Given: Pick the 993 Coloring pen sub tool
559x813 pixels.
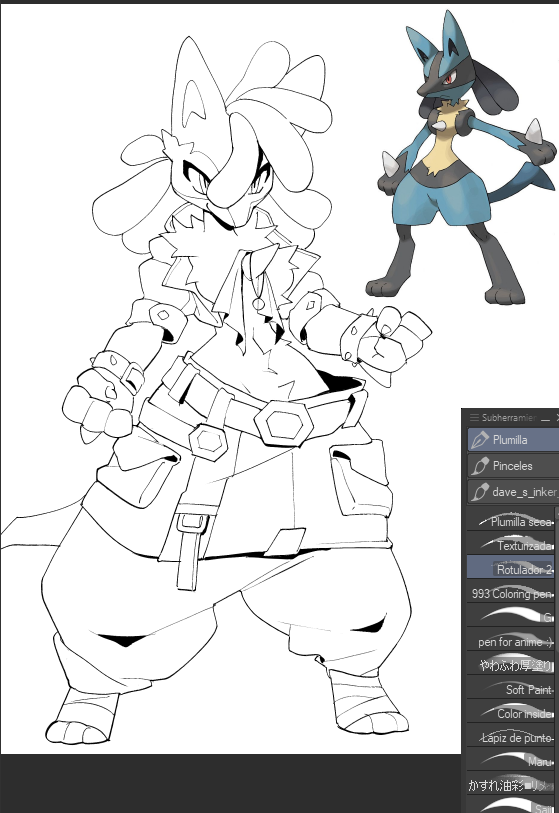Looking at the screenshot, I should (511, 592).
